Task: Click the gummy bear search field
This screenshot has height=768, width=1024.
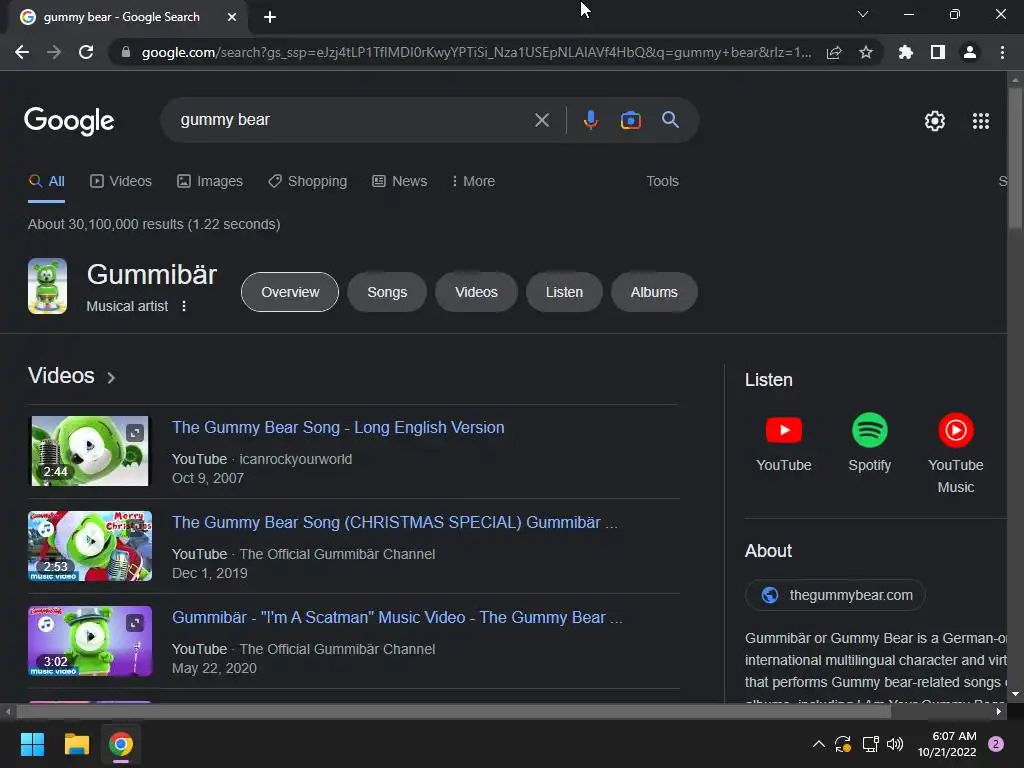Action: 353,120
